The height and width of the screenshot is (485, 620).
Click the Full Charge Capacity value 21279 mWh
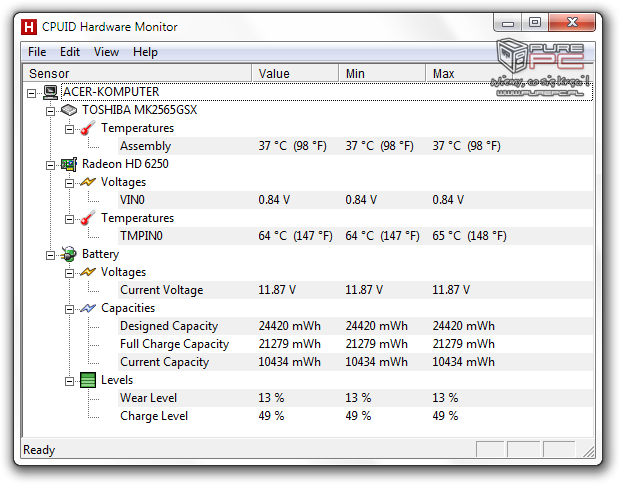point(289,344)
